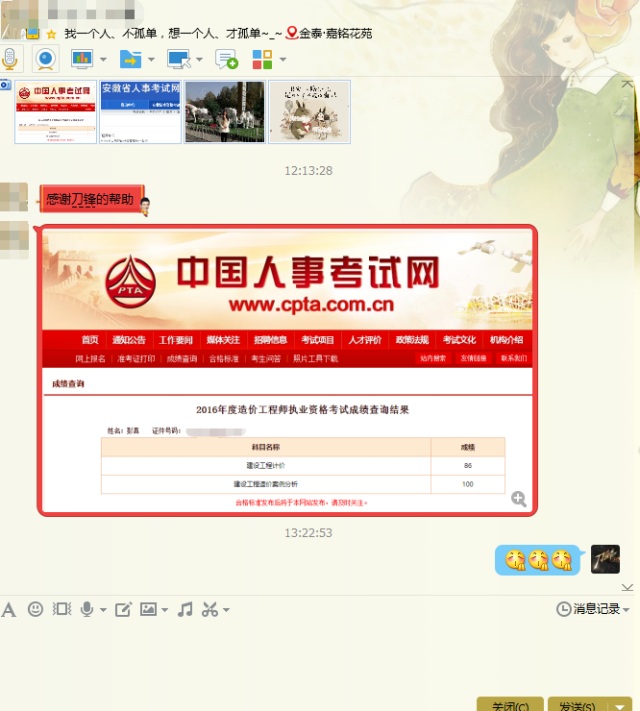The image size is (640, 711).
Task: Open the presentation demo screen icon
Action: point(82,59)
